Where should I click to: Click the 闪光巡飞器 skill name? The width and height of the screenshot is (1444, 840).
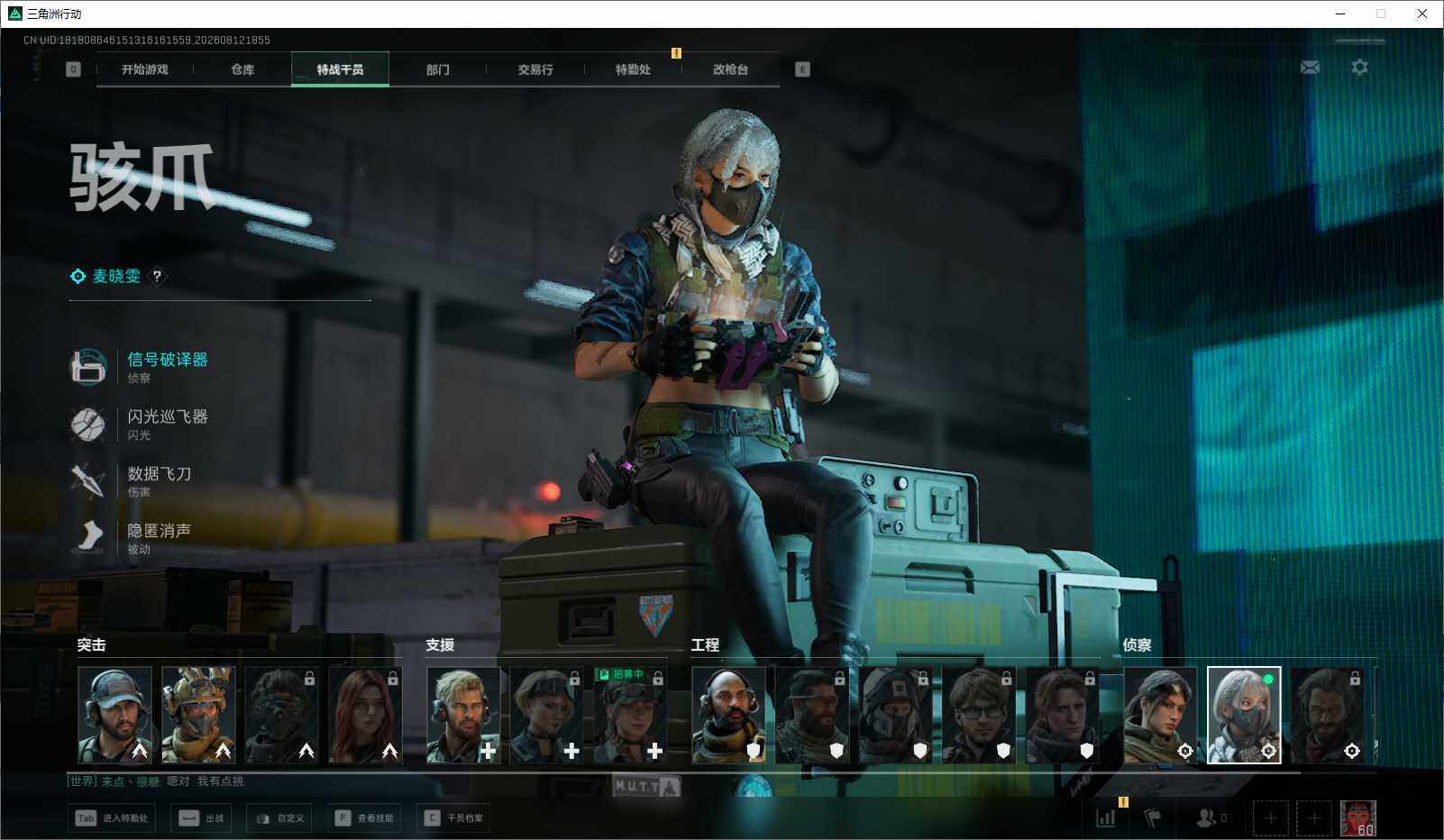click(x=168, y=416)
